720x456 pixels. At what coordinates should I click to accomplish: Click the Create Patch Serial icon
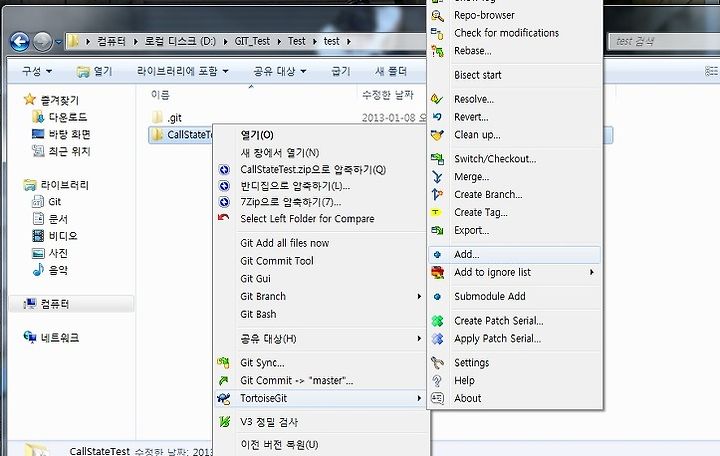(x=437, y=321)
